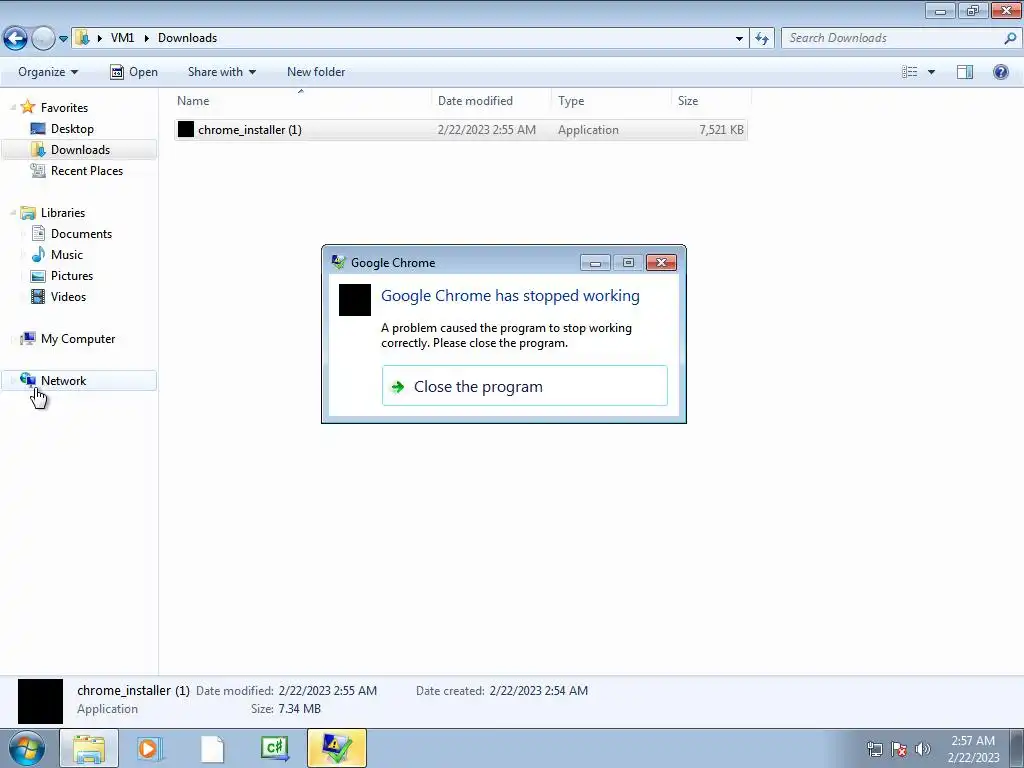Image resolution: width=1024 pixels, height=768 pixels.
Task: Click the Network globe icon
Action: pyautogui.click(x=28, y=379)
